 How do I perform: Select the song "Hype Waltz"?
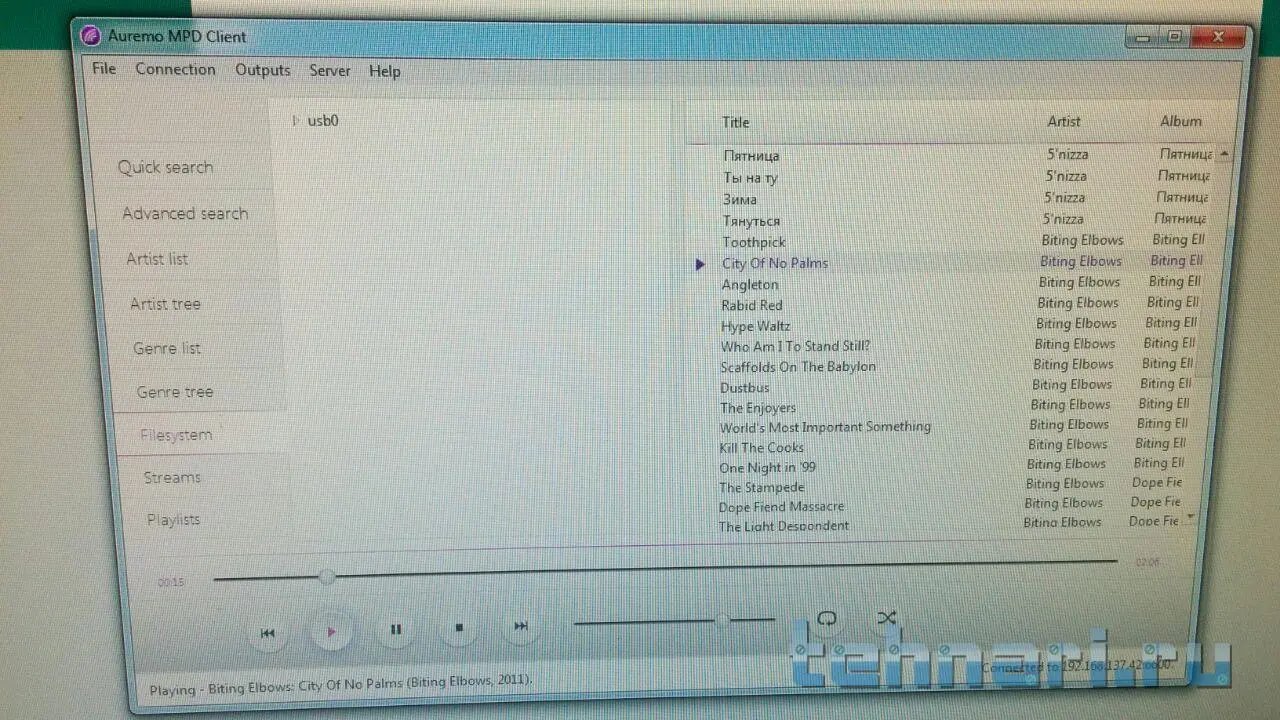coord(756,326)
